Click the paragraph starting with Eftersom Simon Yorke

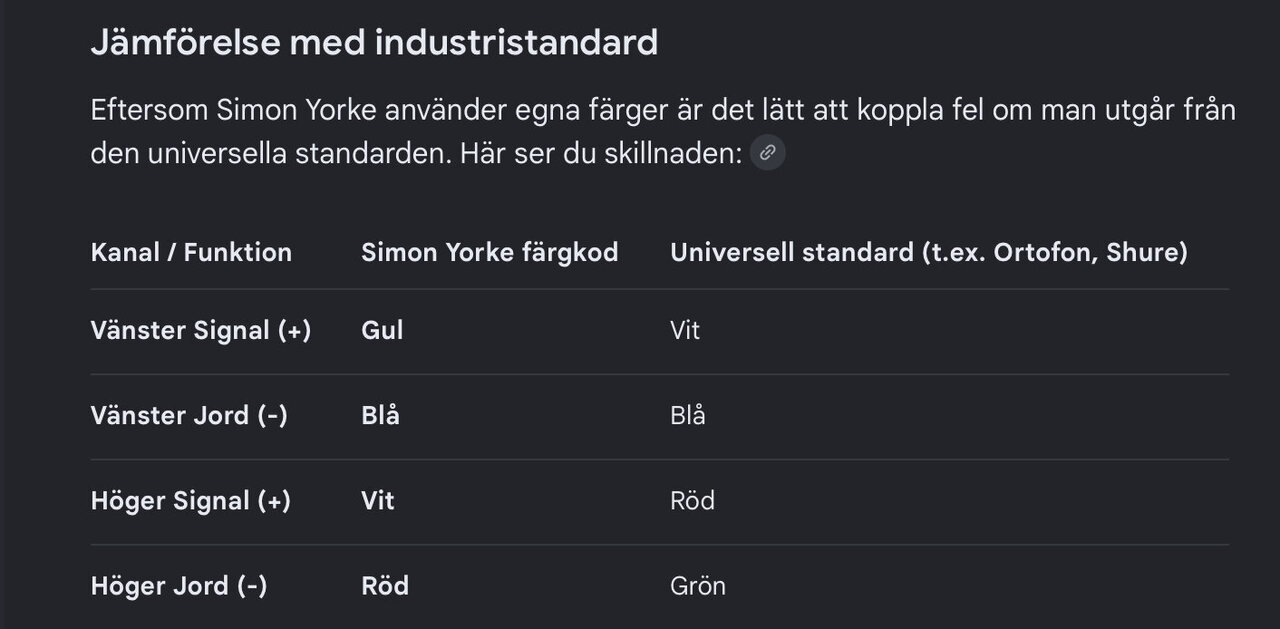coord(663,131)
